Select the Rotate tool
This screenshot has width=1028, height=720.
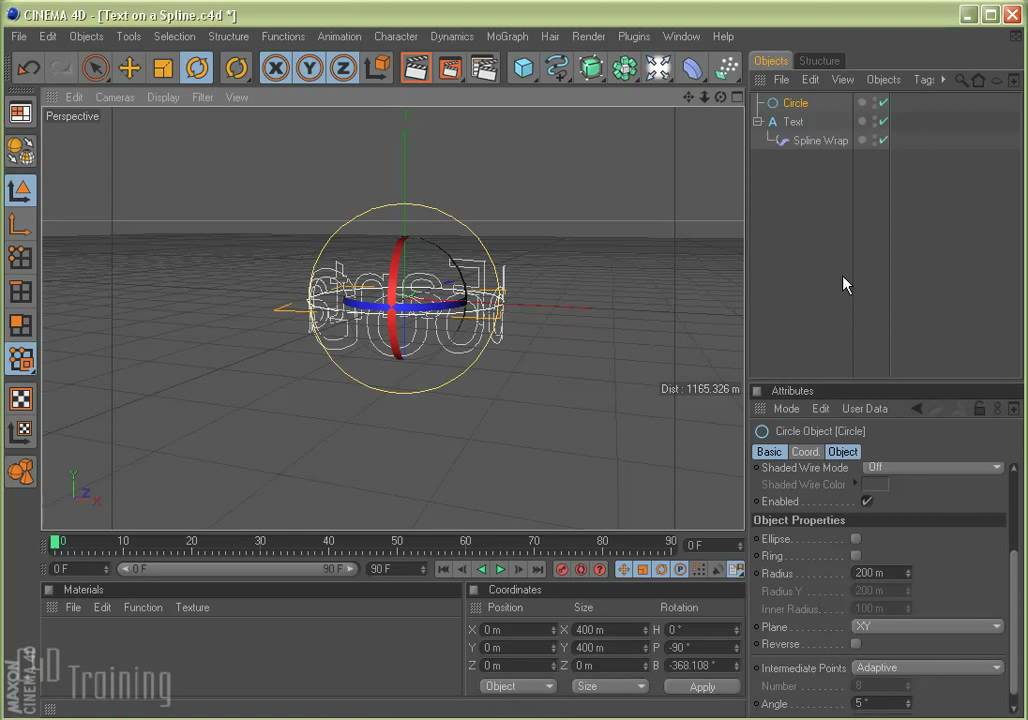click(x=197, y=68)
